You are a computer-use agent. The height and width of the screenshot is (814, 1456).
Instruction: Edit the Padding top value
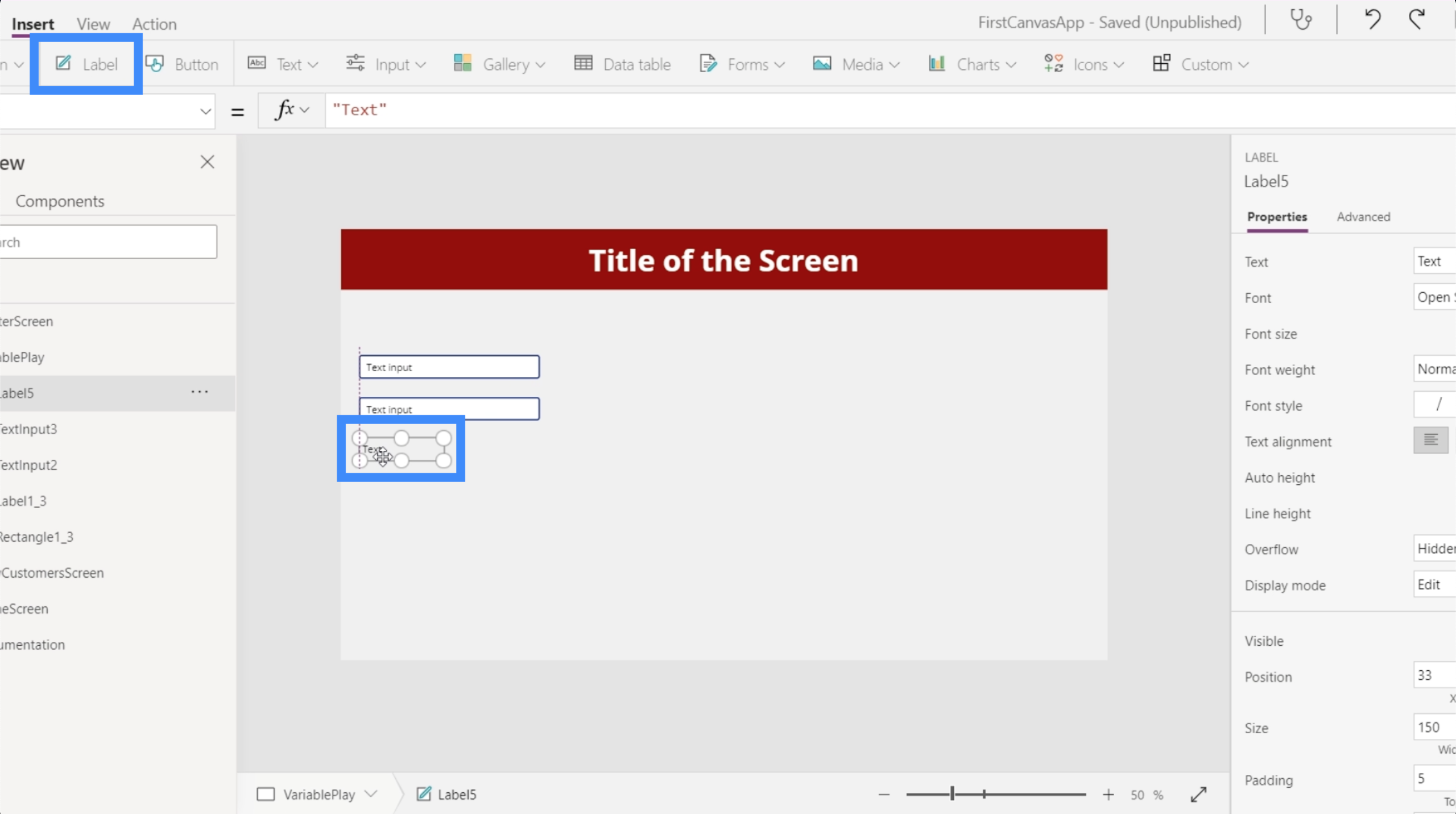[1434, 778]
